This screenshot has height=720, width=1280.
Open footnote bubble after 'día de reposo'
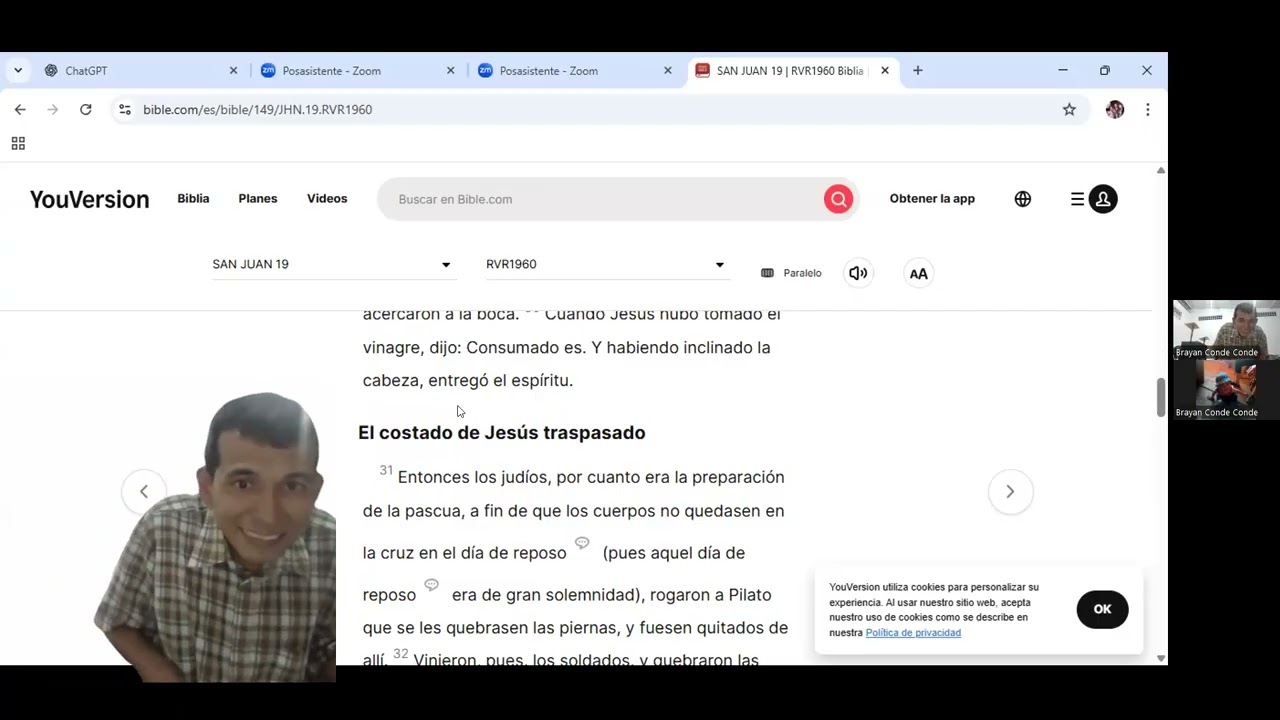(582, 543)
